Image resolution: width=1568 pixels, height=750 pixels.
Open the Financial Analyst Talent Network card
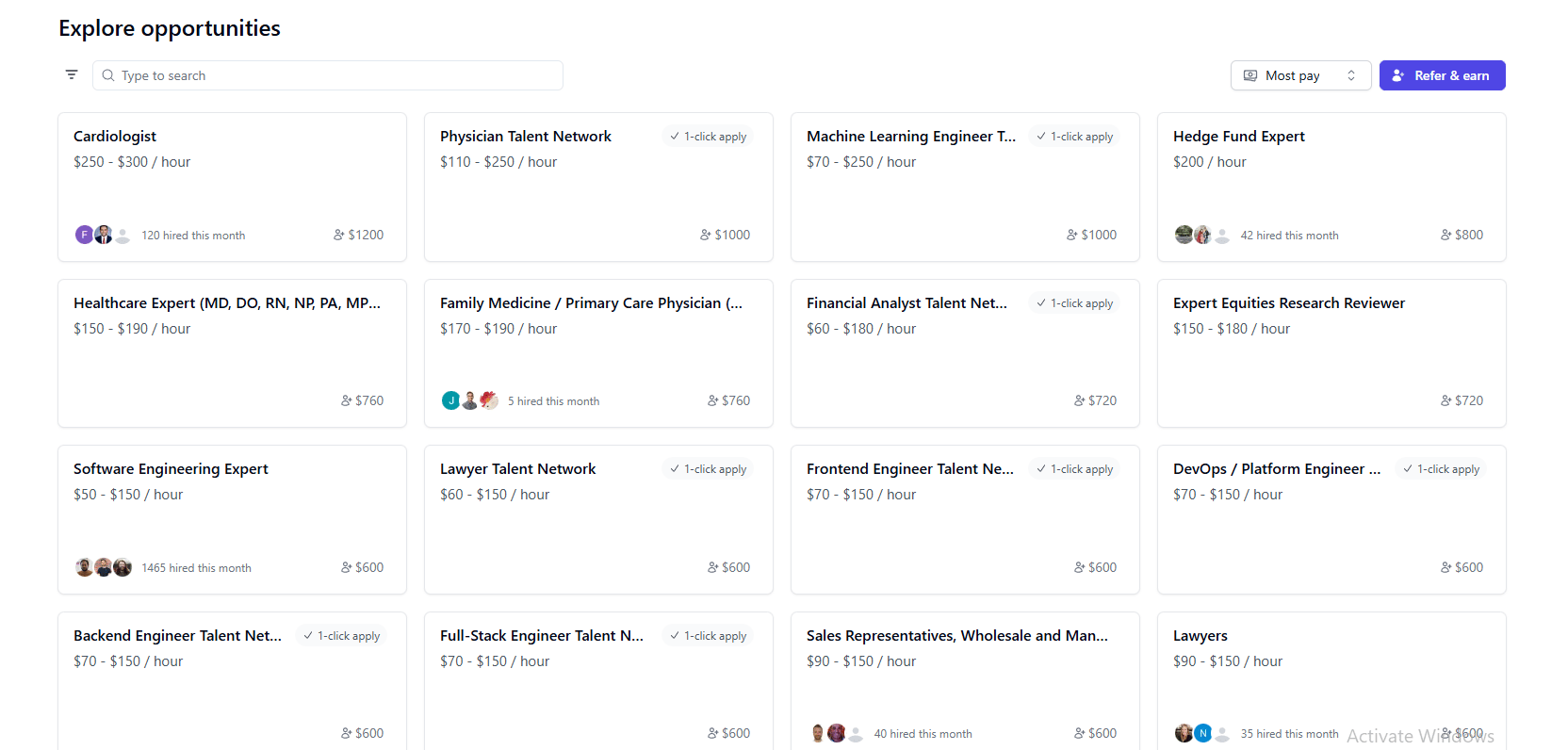[965, 353]
